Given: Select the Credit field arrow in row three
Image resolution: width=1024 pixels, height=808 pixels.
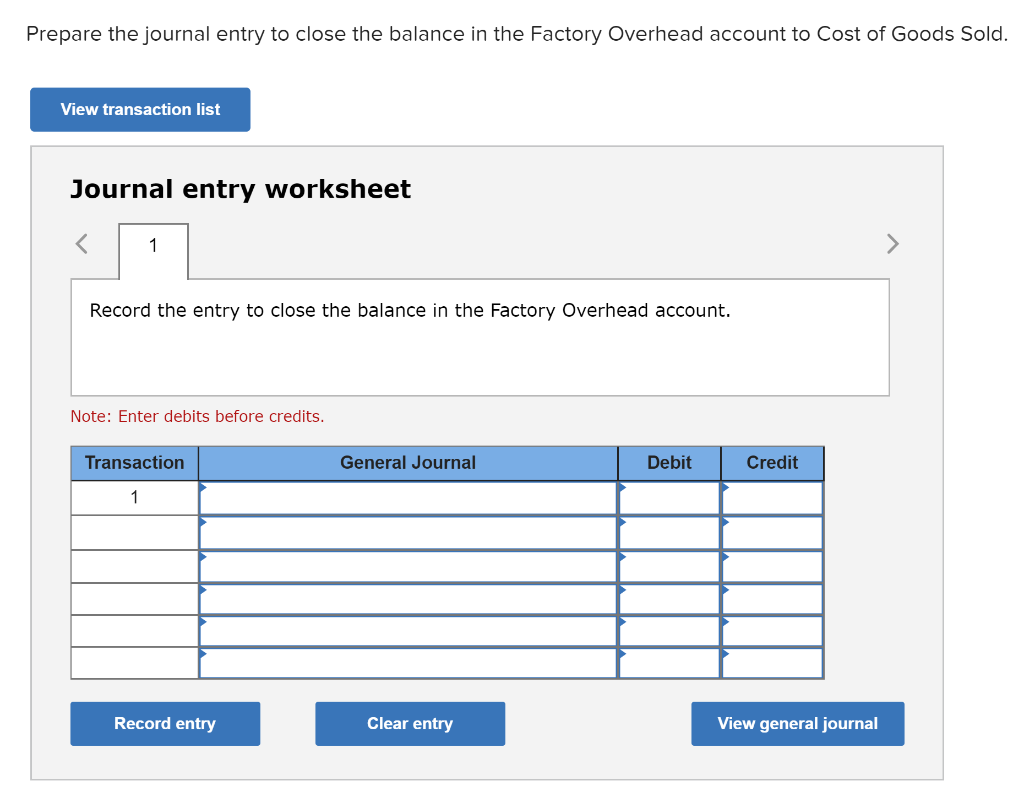Looking at the screenshot, I should tap(726, 556).
